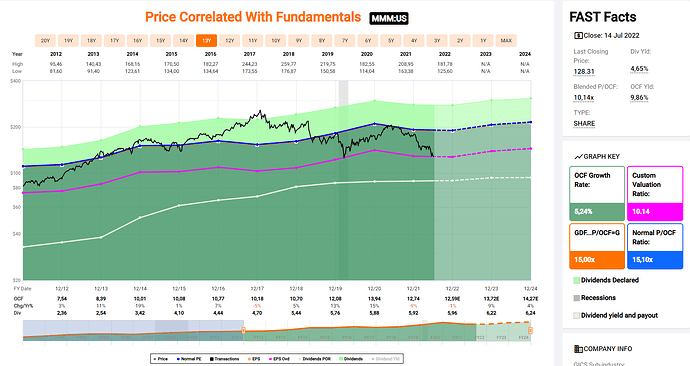
Task: Click the Dividends Declared green swatch
Action: pyautogui.click(x=576, y=280)
